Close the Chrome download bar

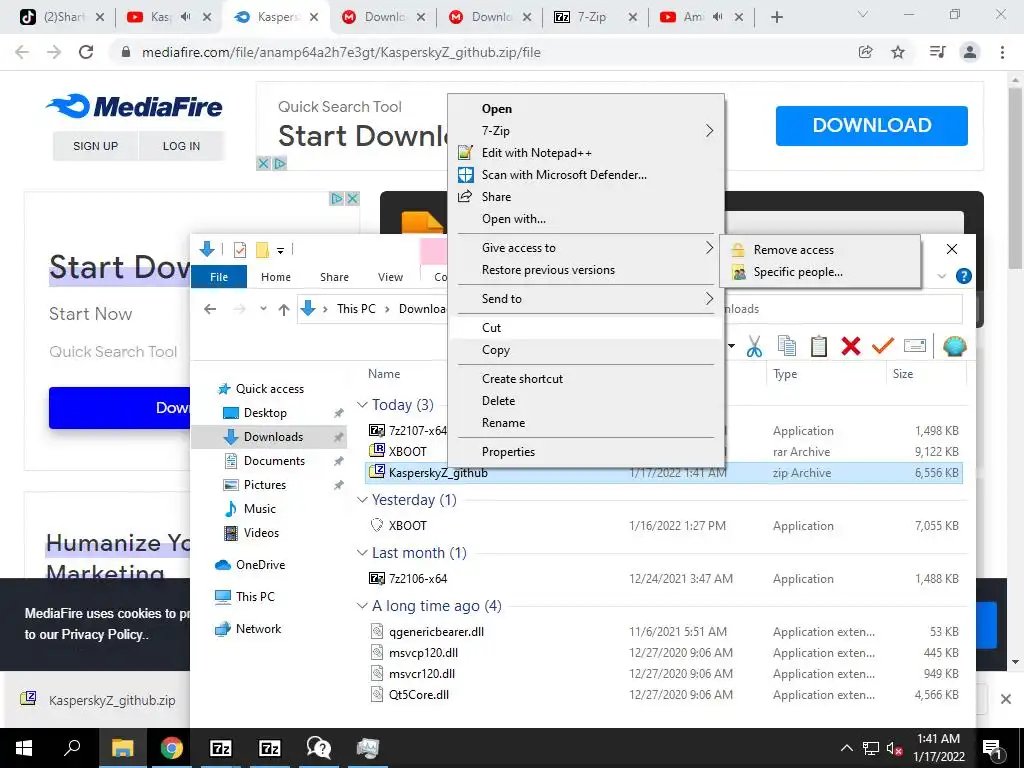pos(1005,699)
